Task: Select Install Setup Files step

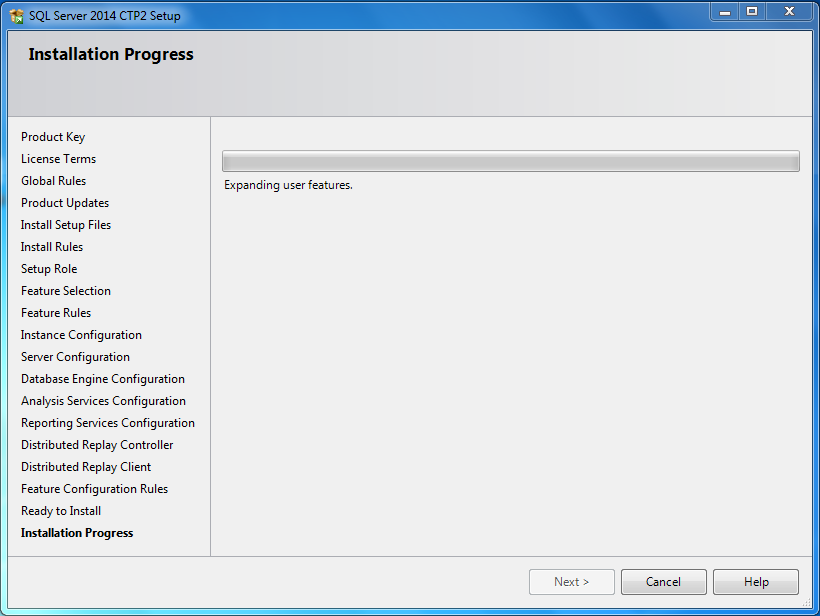Action: pos(66,225)
